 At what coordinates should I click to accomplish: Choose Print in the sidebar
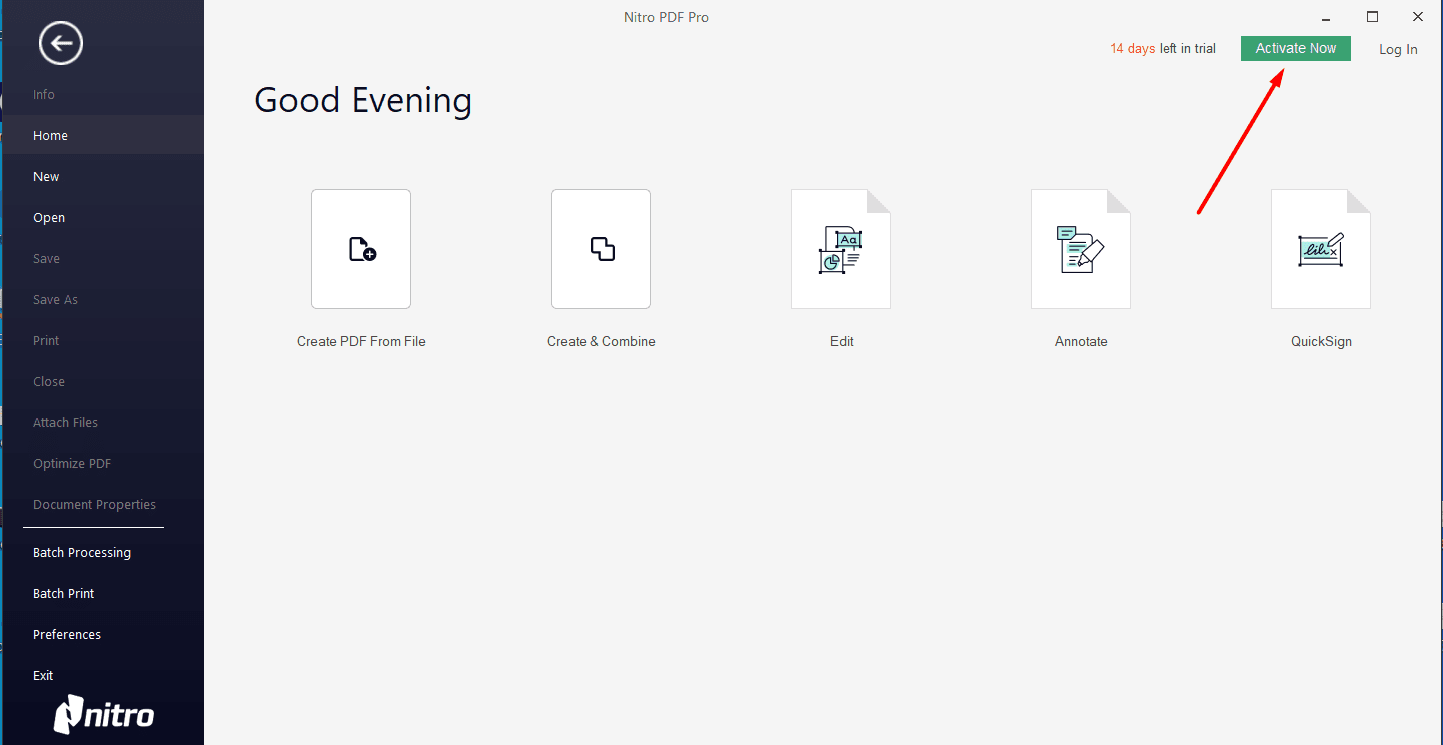46,341
